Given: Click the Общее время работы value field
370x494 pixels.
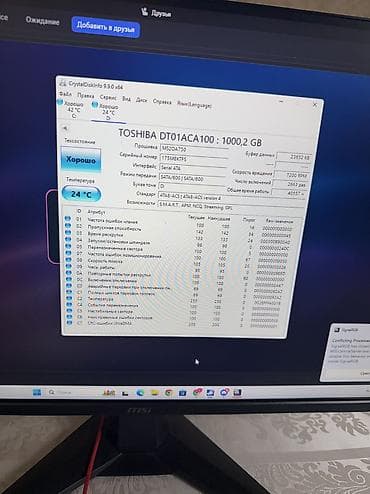Looking at the screenshot, I should coord(289,193).
